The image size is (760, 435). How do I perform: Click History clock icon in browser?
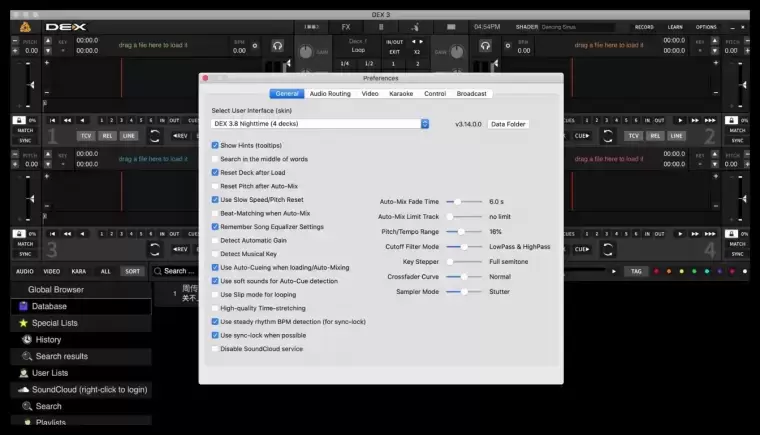pyautogui.click(x=27, y=339)
